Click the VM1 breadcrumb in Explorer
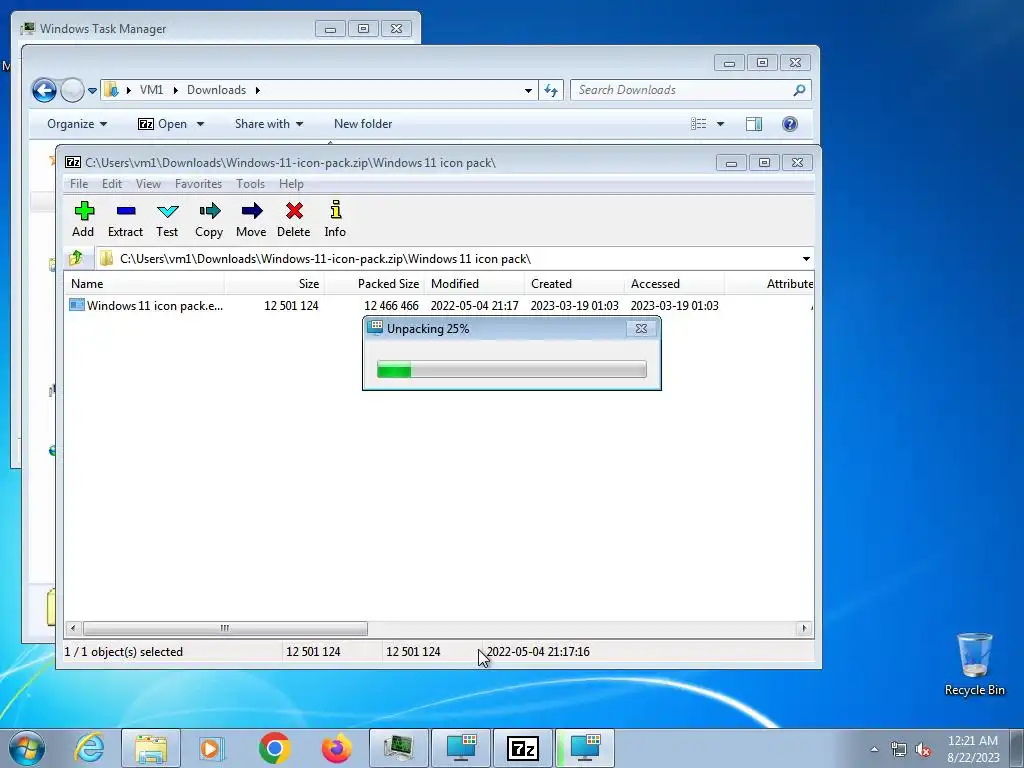Viewport: 1024px width, 768px height. 152,90
